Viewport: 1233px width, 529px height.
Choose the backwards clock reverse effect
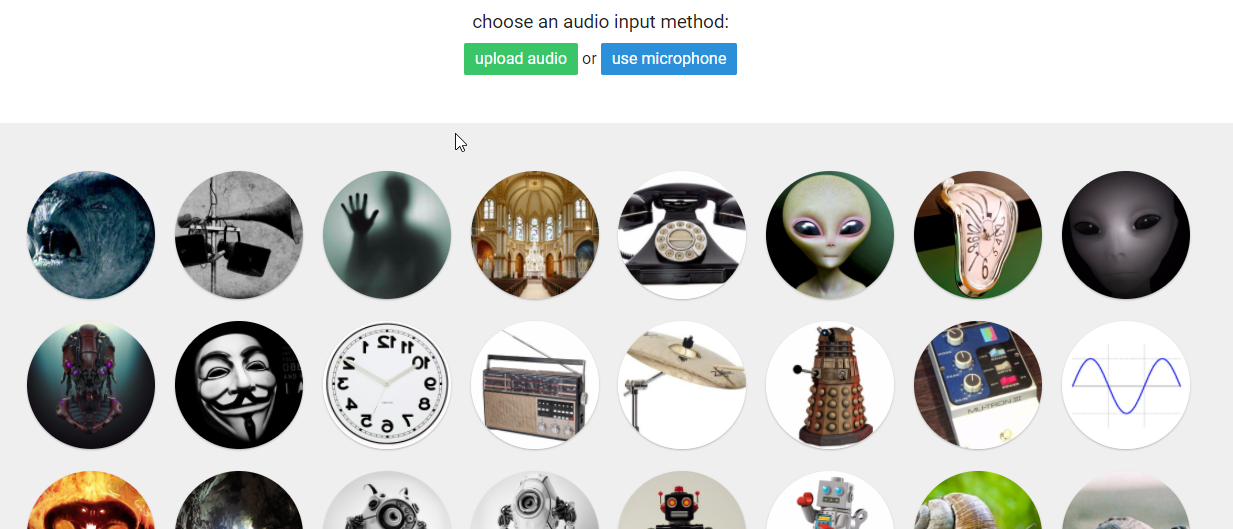(387, 385)
